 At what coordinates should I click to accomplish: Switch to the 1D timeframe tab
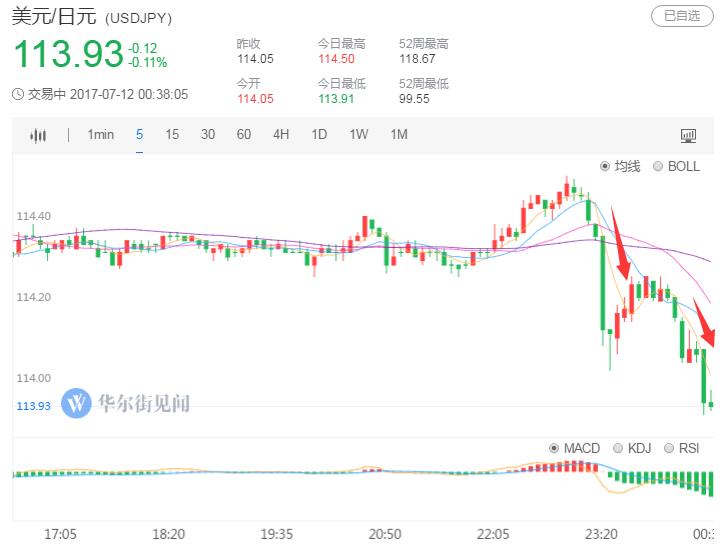pyautogui.click(x=319, y=134)
